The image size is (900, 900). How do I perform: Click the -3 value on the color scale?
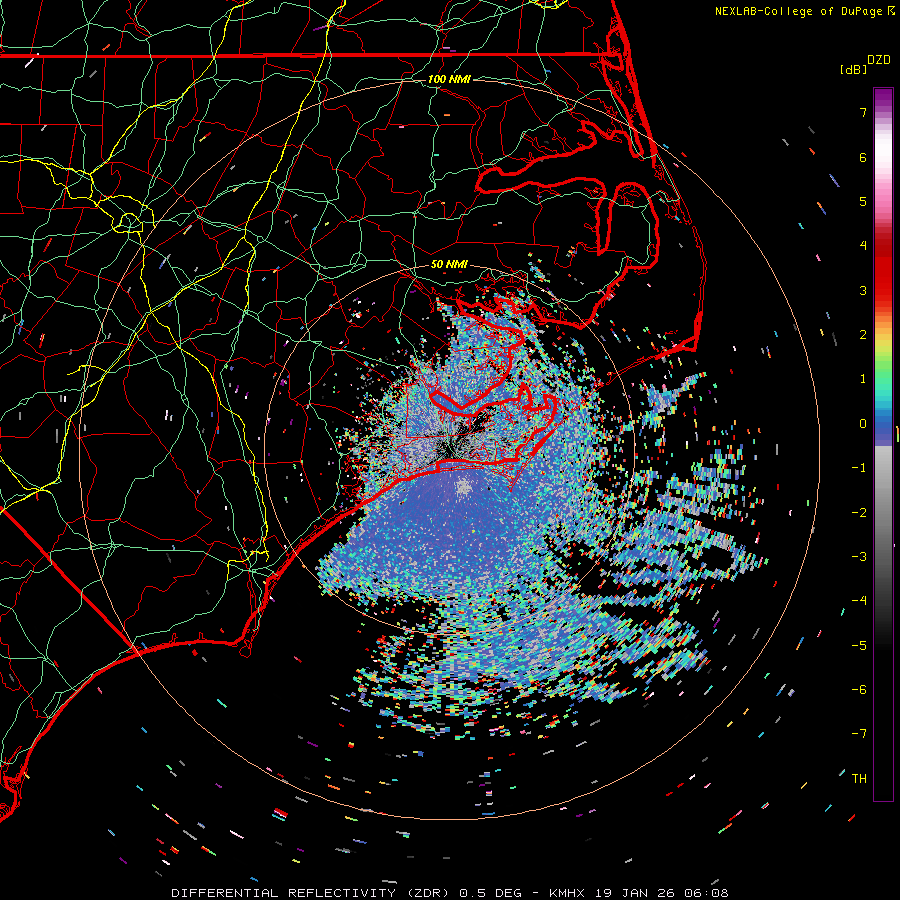click(859, 557)
